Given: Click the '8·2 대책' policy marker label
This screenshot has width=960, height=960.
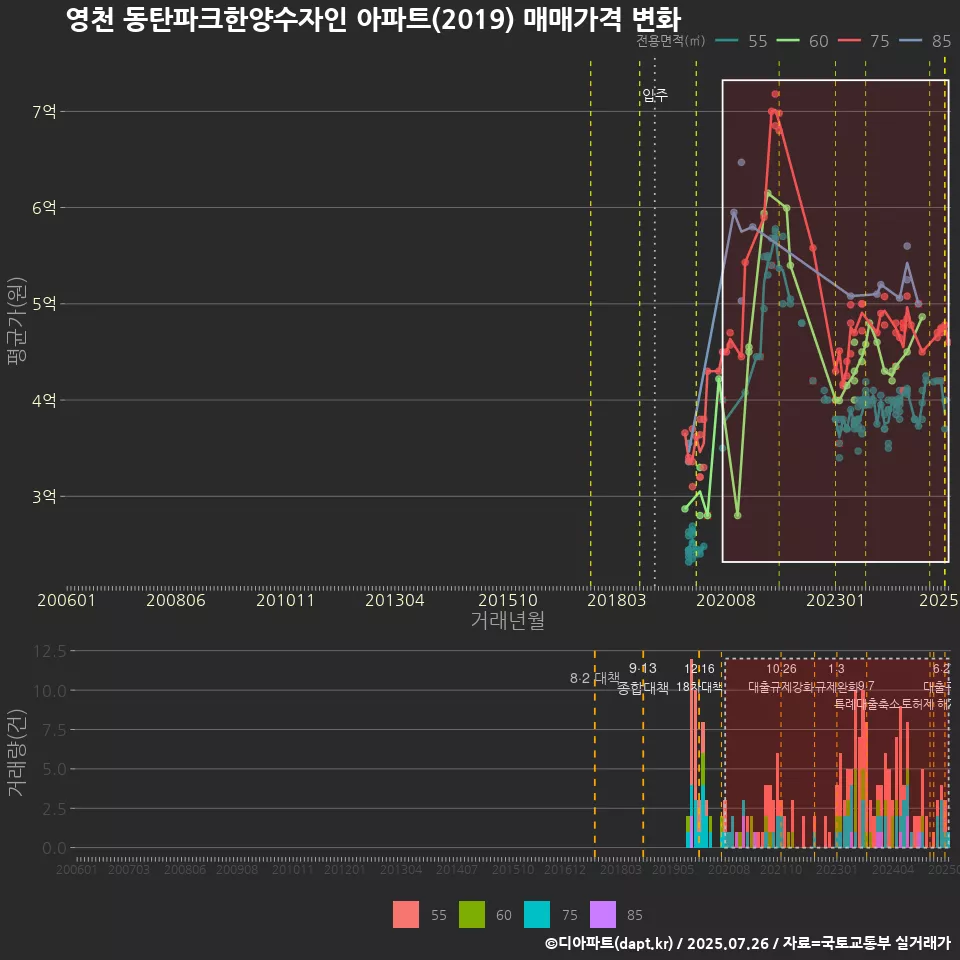Looking at the screenshot, I should [594, 678].
